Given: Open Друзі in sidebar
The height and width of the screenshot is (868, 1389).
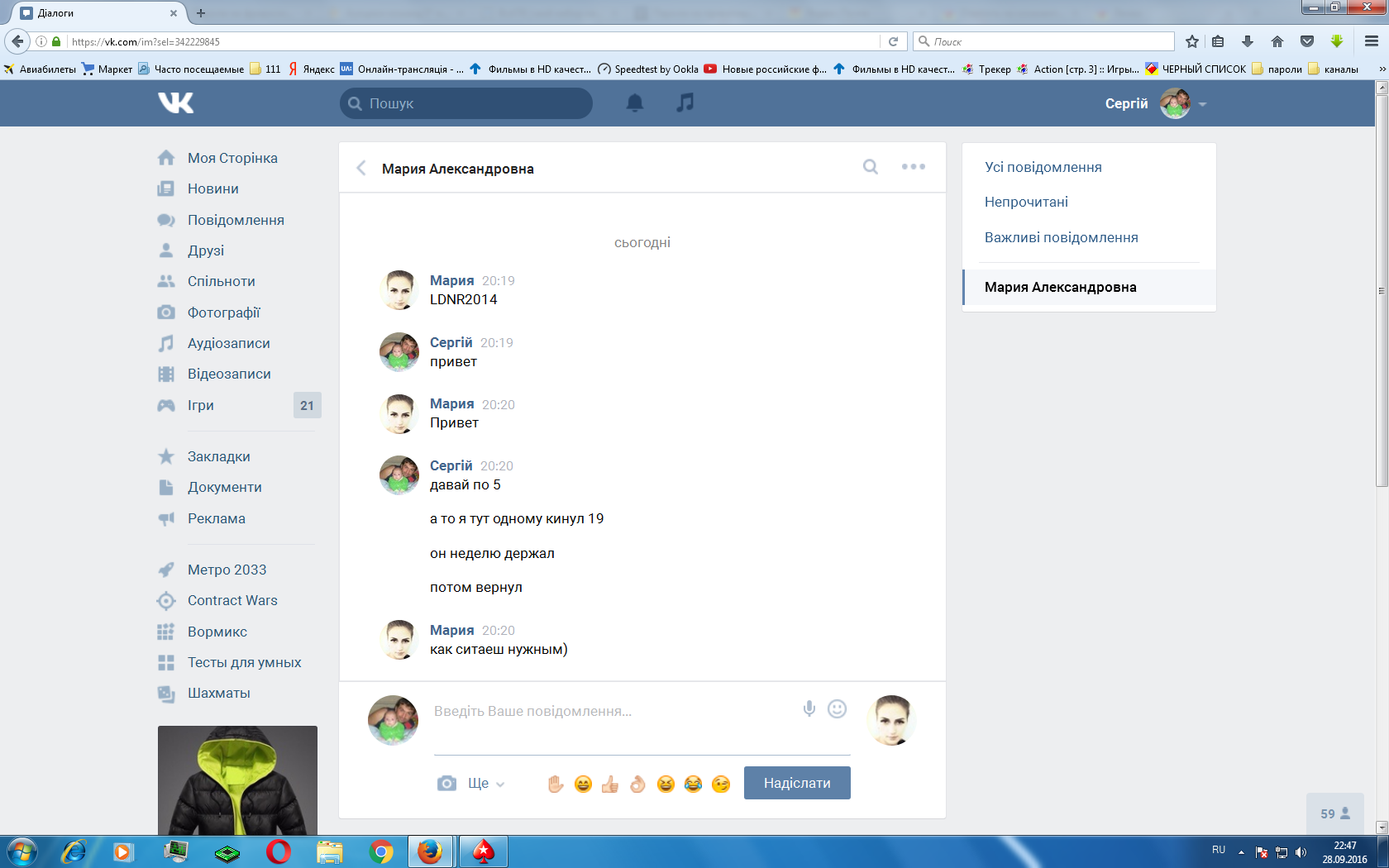Looking at the screenshot, I should click(x=206, y=250).
